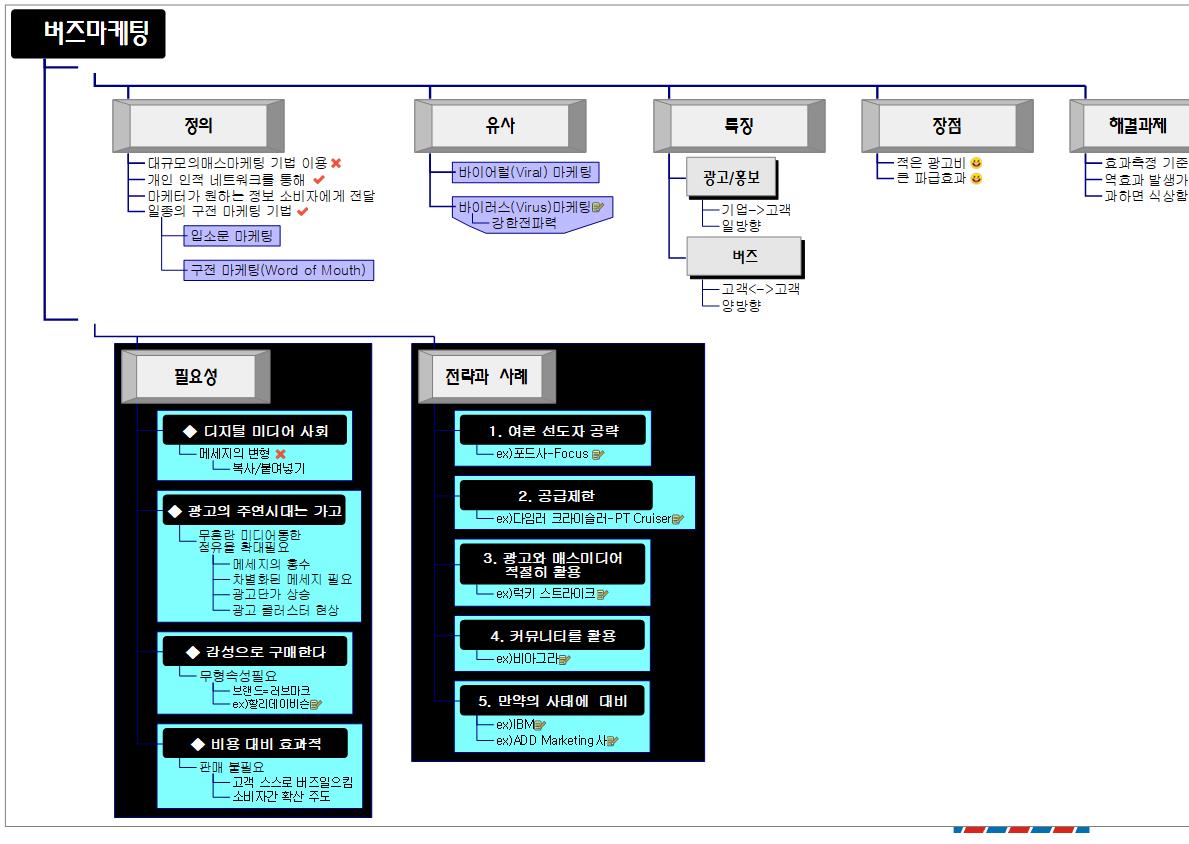Open the note icon on ex)포드사-Focus
1189x844 pixels.
(598, 454)
